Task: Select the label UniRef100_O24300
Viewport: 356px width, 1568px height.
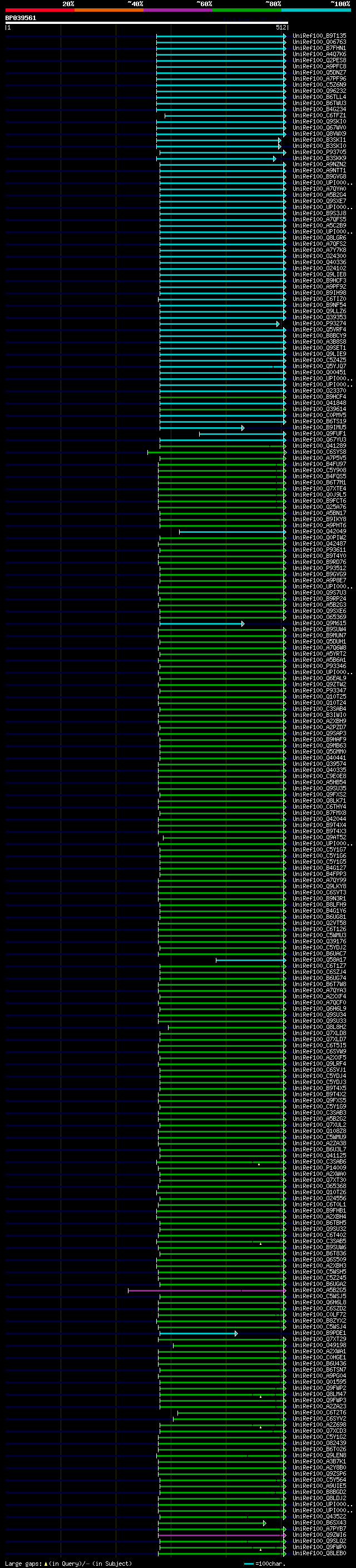Action: 319,256
